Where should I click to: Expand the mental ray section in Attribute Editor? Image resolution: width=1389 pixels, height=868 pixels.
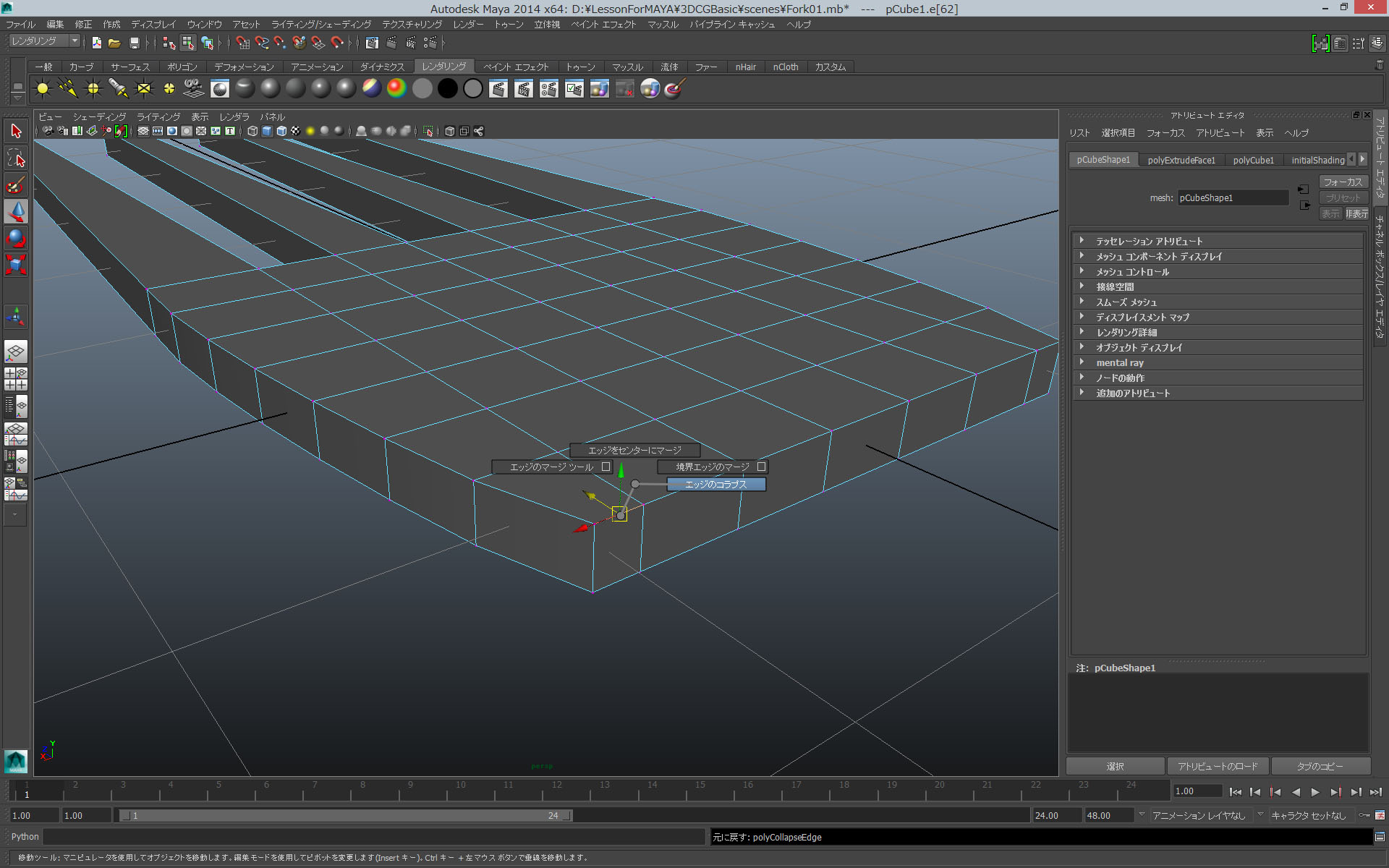(1121, 362)
